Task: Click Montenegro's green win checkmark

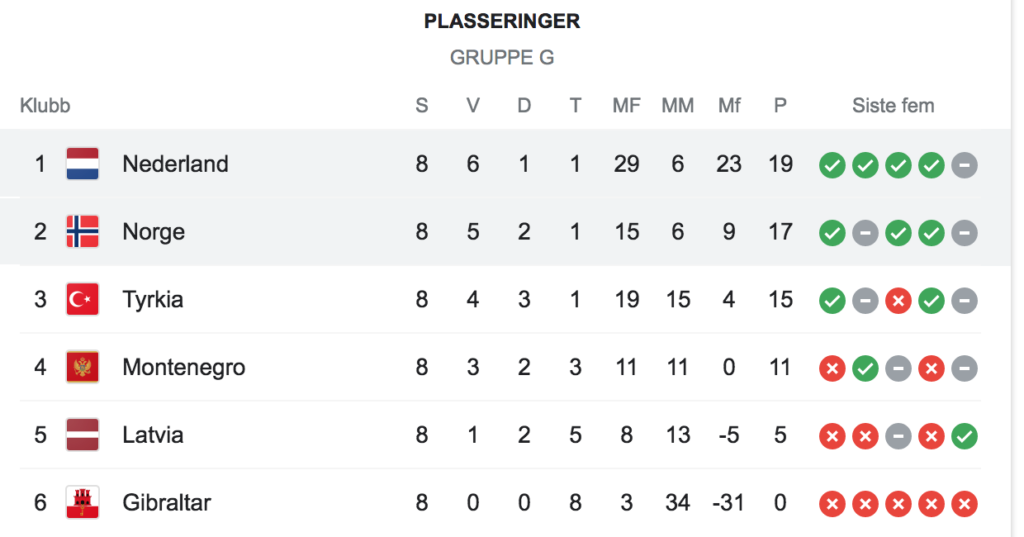Action: (x=865, y=368)
